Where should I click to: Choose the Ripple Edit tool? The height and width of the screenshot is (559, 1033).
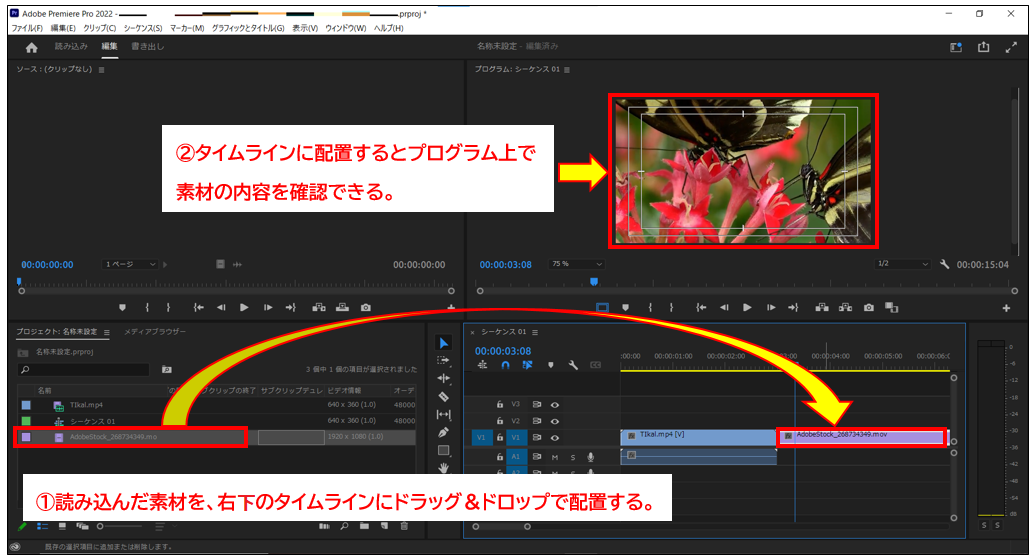pyautogui.click(x=443, y=379)
